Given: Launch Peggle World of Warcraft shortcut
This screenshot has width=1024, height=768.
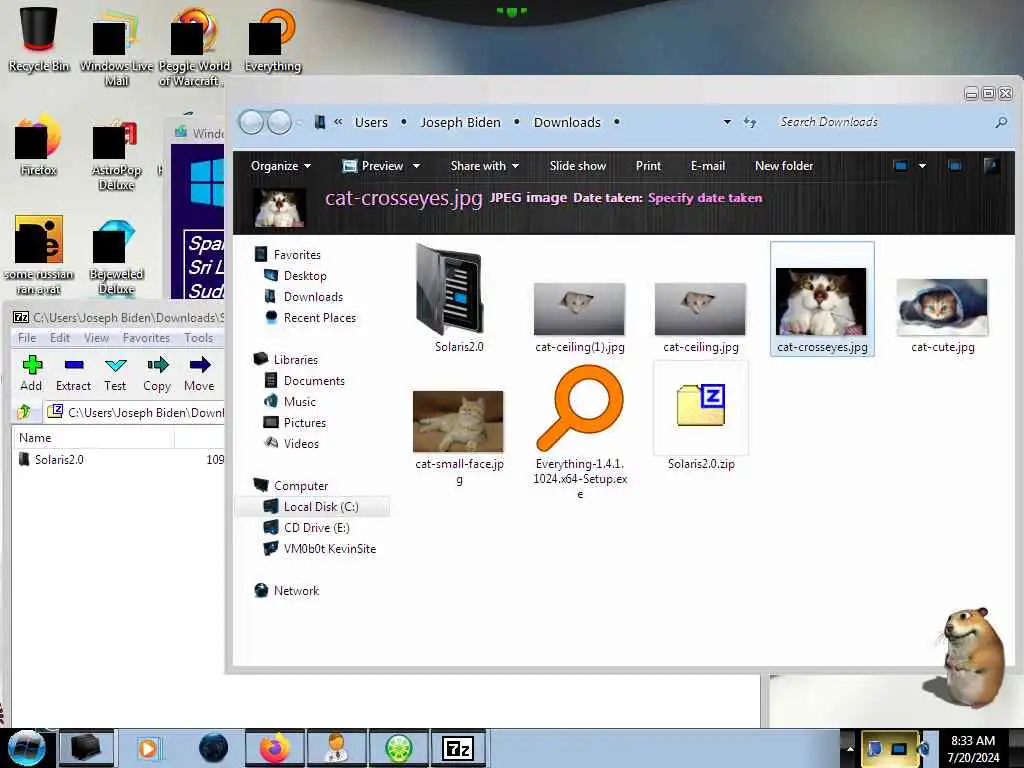Looking at the screenshot, I should [x=194, y=46].
